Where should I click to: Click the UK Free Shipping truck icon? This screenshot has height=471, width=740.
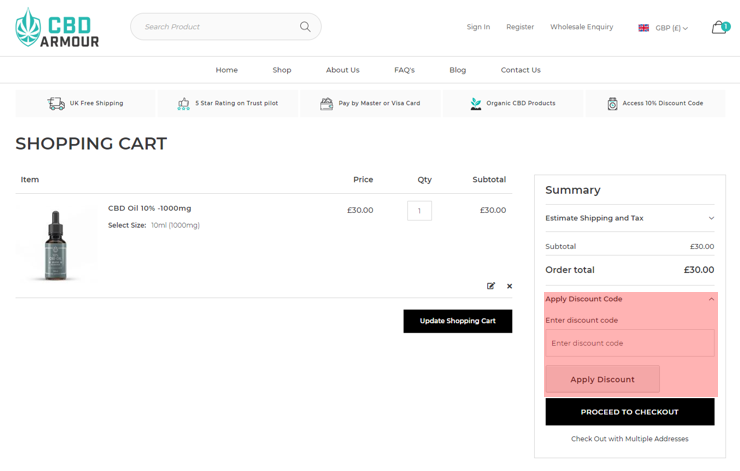tap(56, 103)
